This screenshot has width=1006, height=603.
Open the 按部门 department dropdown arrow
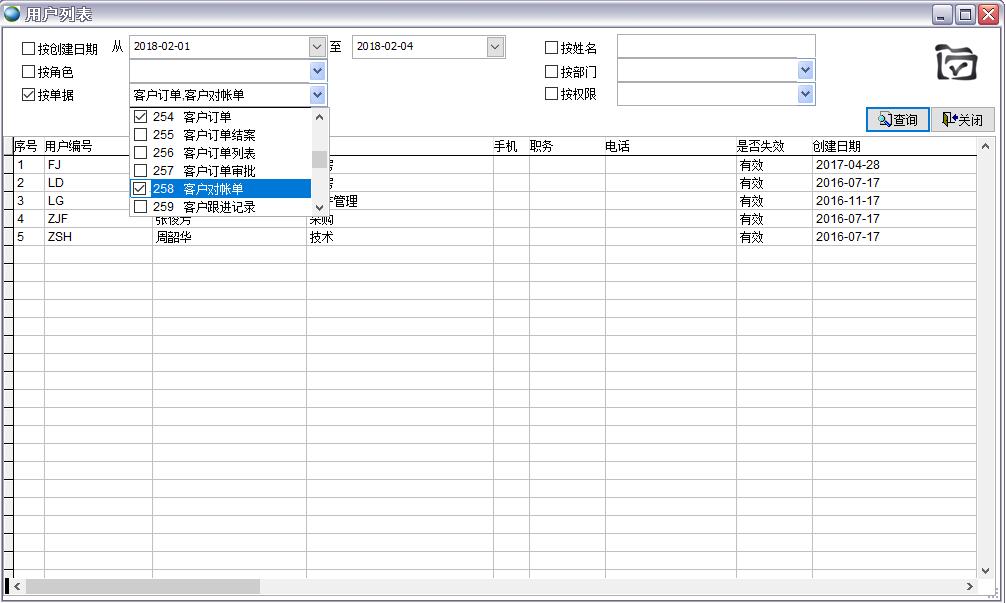(805, 70)
